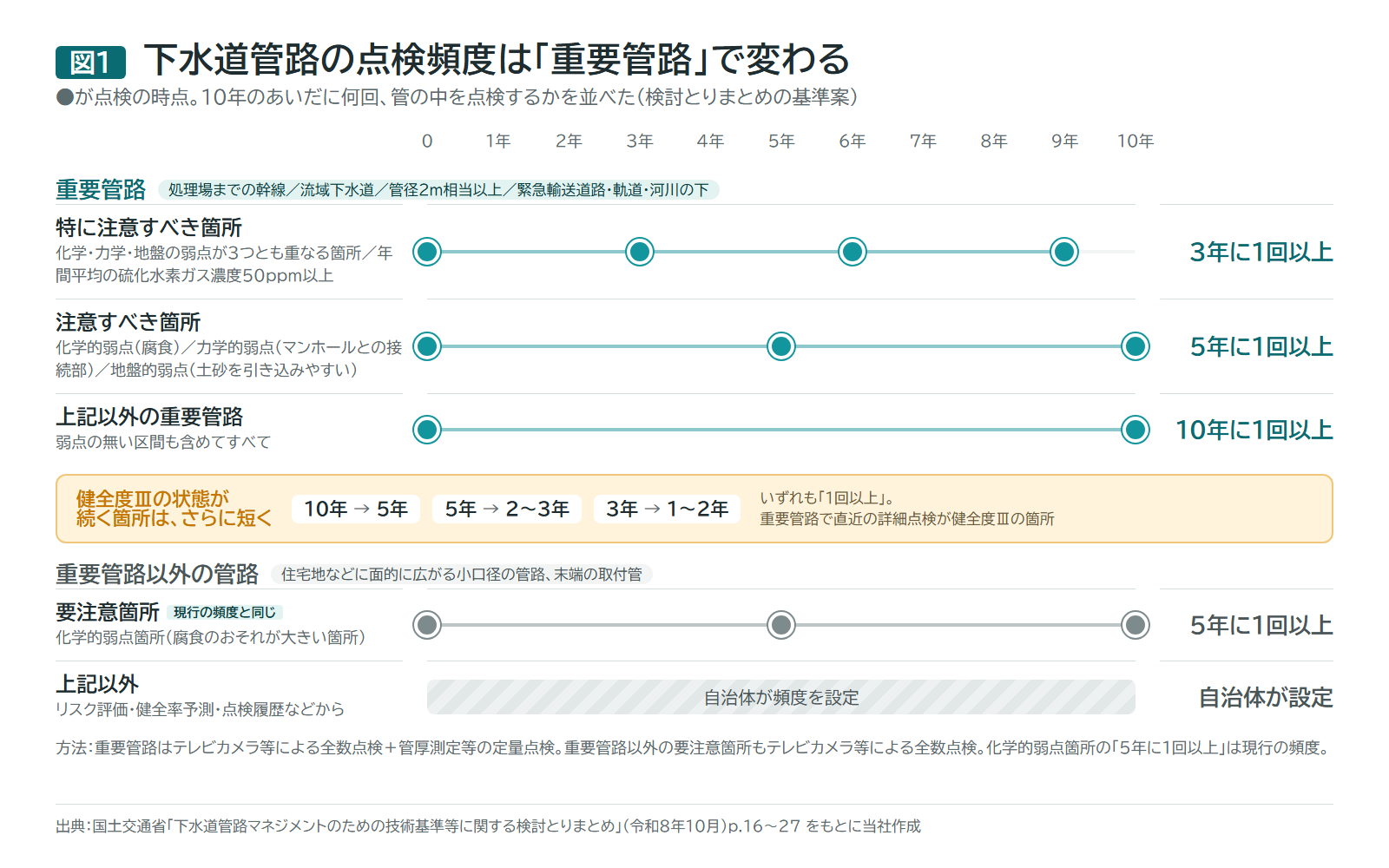Image resolution: width=1389 pixels, height=868 pixels.
Task: Click the 上記以外の重要管路 row title
Action: 149,417
